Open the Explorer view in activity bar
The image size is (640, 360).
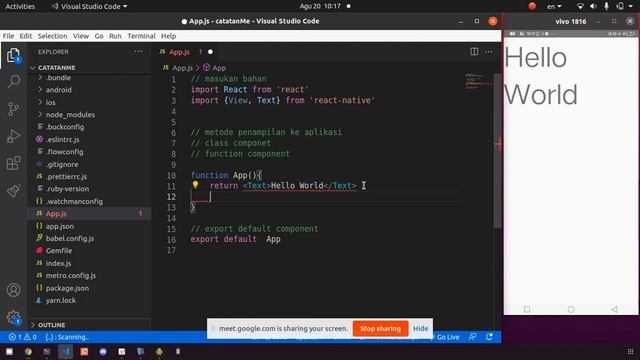click(13, 55)
